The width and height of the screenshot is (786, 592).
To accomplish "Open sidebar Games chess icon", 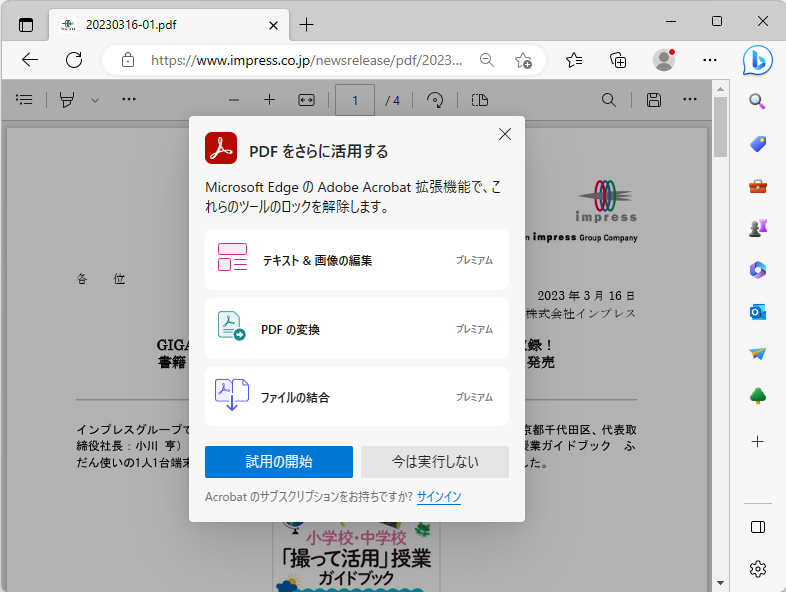I will (758, 228).
